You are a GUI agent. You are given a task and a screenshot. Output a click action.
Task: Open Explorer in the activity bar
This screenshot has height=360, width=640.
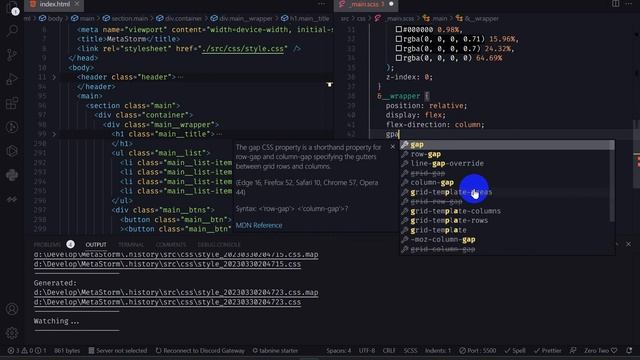pyautogui.click(x=12, y=7)
